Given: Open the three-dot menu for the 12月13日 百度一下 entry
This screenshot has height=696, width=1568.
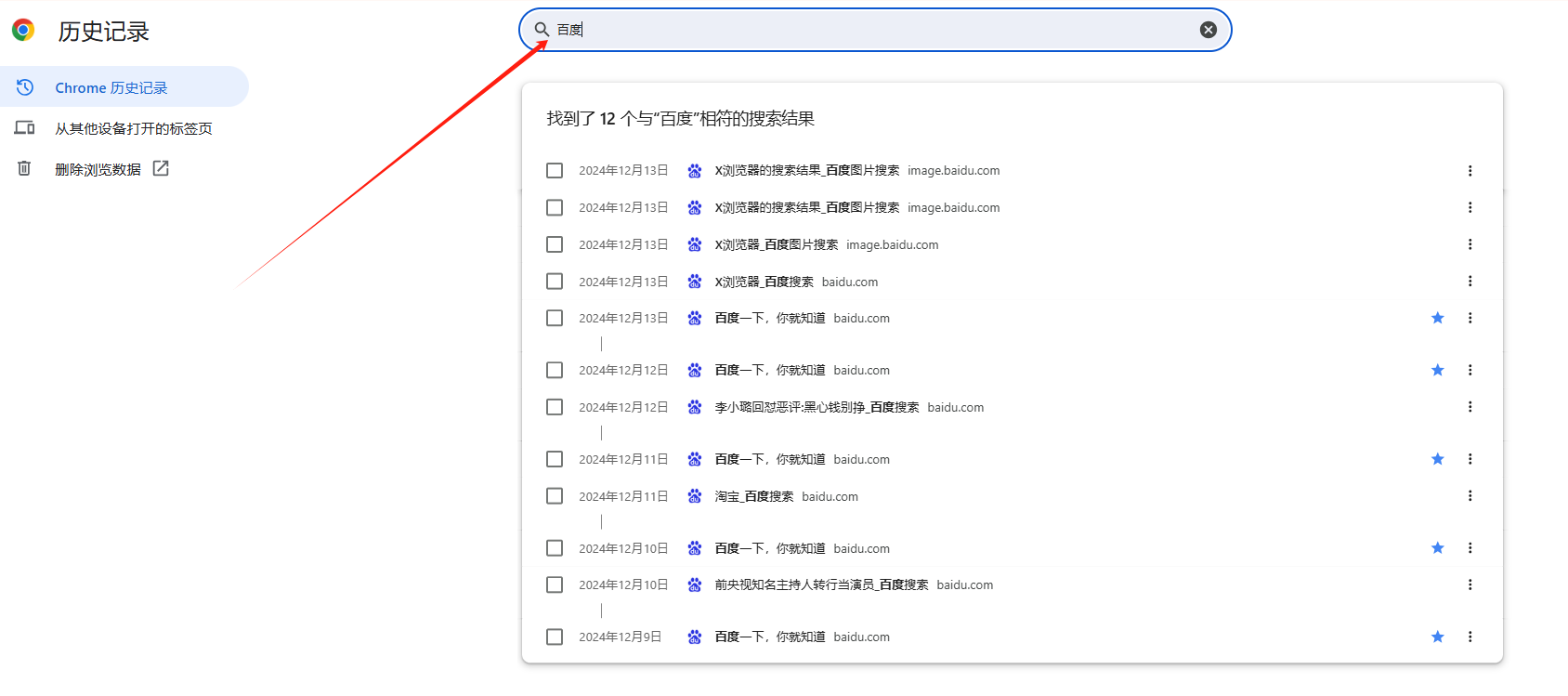Looking at the screenshot, I should pos(1470,318).
